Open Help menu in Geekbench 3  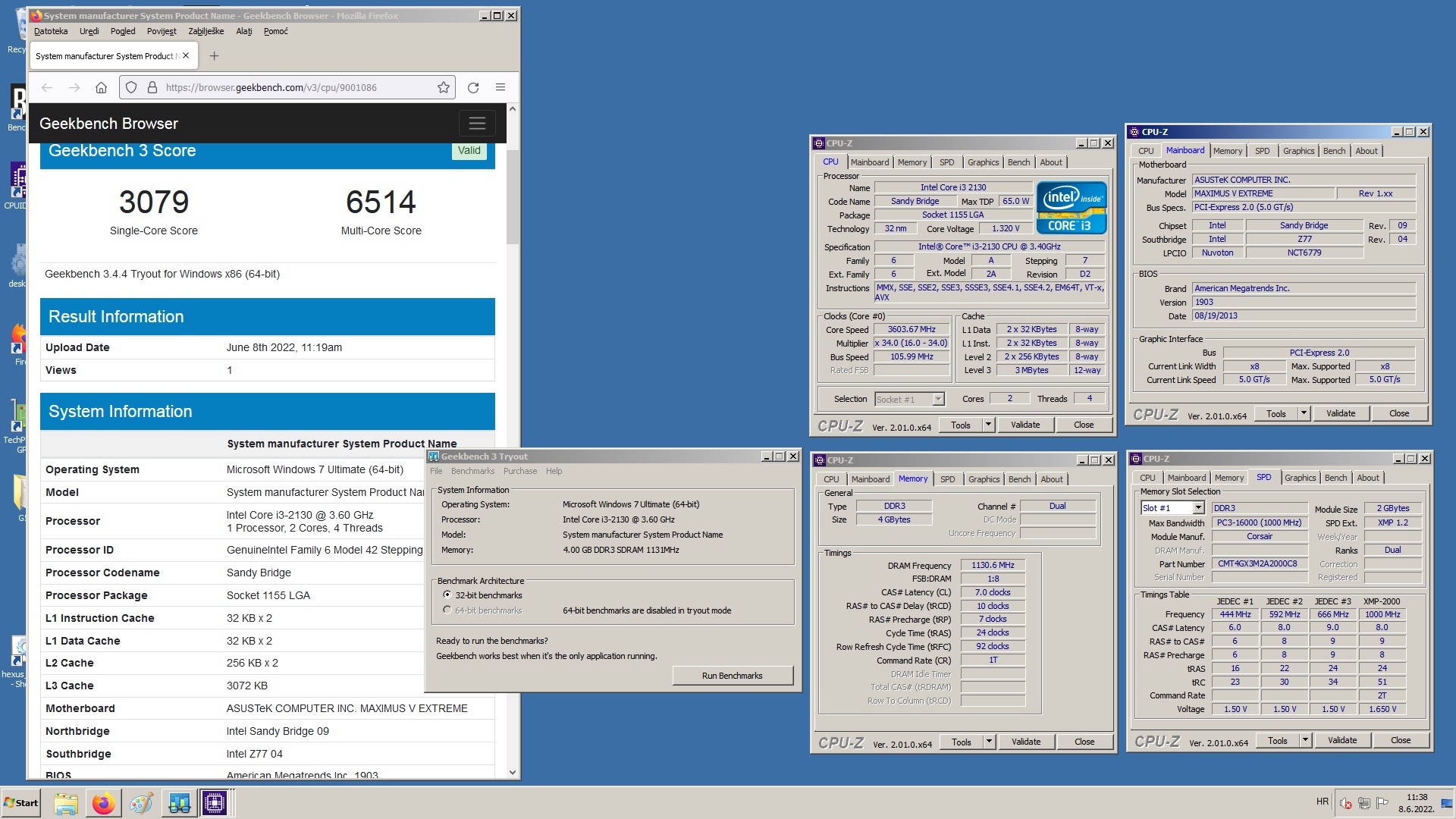(x=554, y=471)
